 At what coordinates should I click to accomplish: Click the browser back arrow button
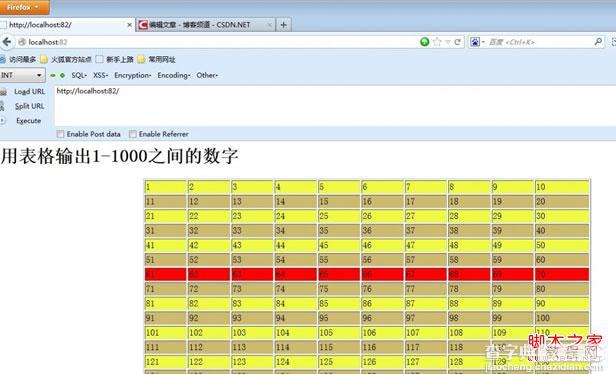tap(7, 42)
